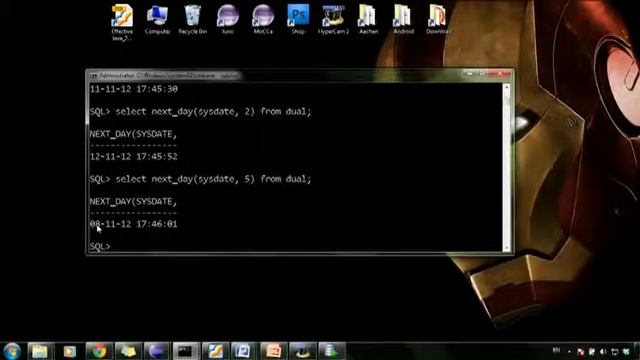
Task: Click the query line with next_day(sysdate, 2)
Action: pos(200,111)
